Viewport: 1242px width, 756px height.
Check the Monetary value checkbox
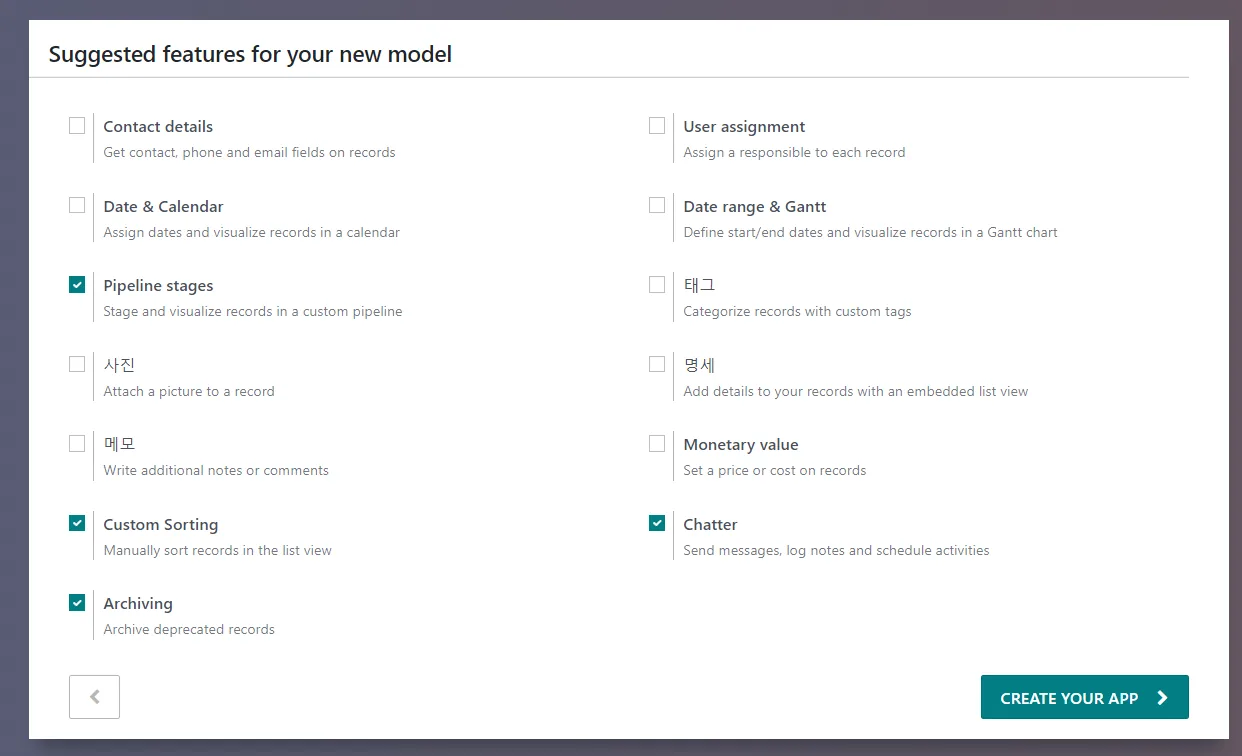coord(657,443)
